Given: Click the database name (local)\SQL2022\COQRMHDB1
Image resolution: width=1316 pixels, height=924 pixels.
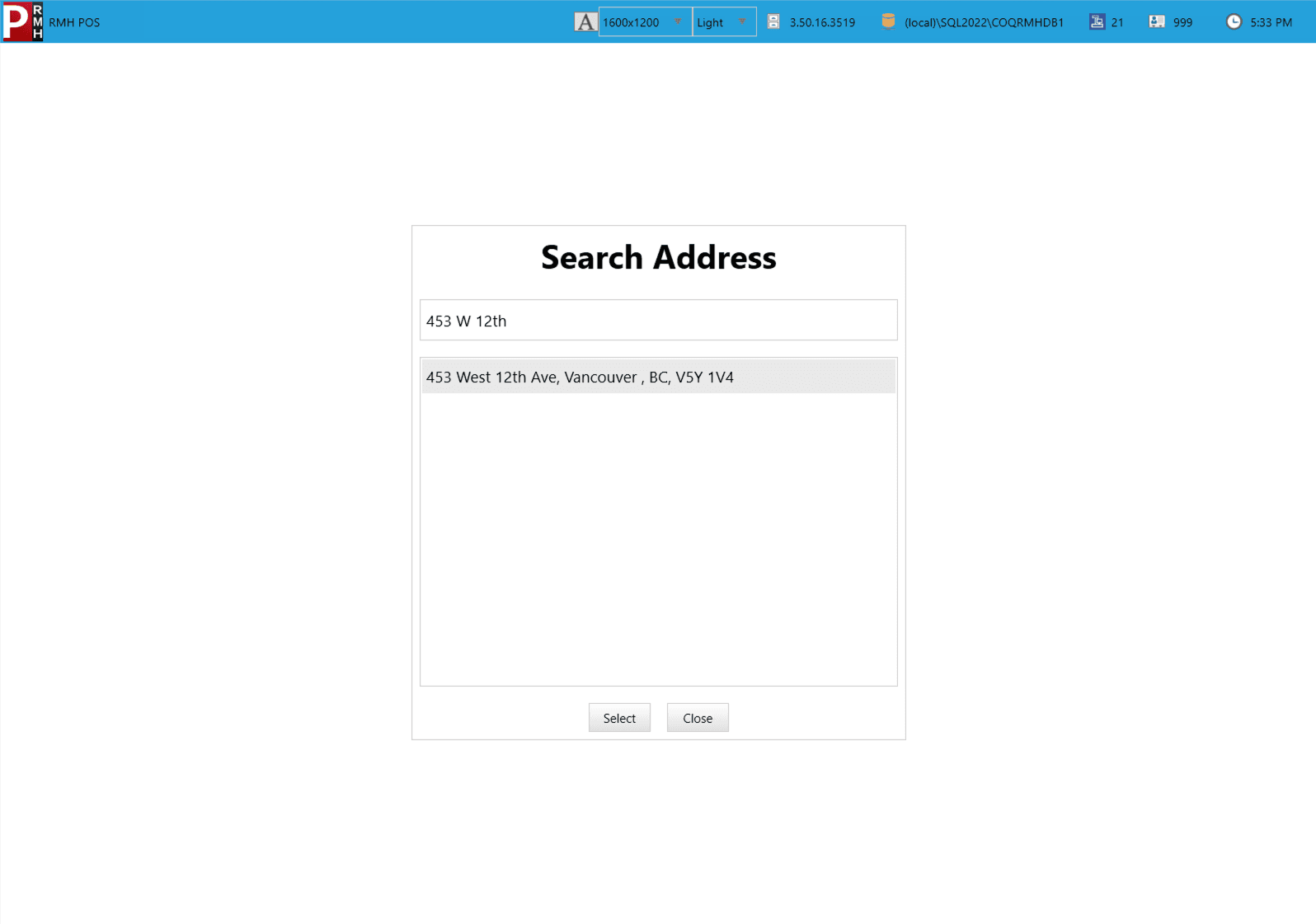Looking at the screenshot, I should click(984, 22).
